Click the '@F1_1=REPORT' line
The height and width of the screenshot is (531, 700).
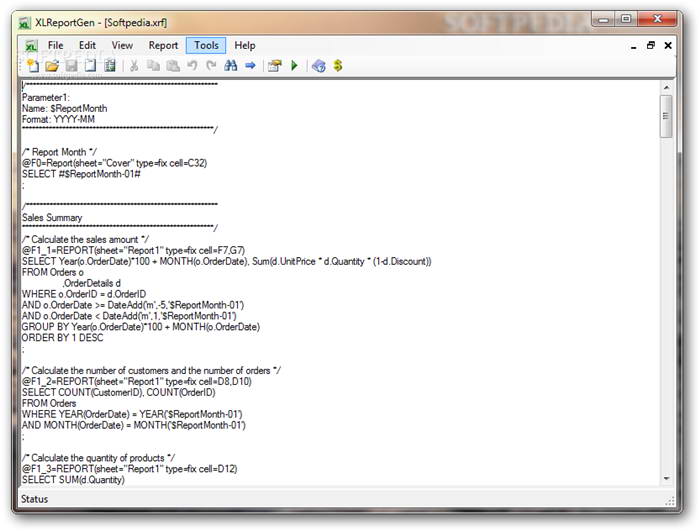(x=133, y=250)
